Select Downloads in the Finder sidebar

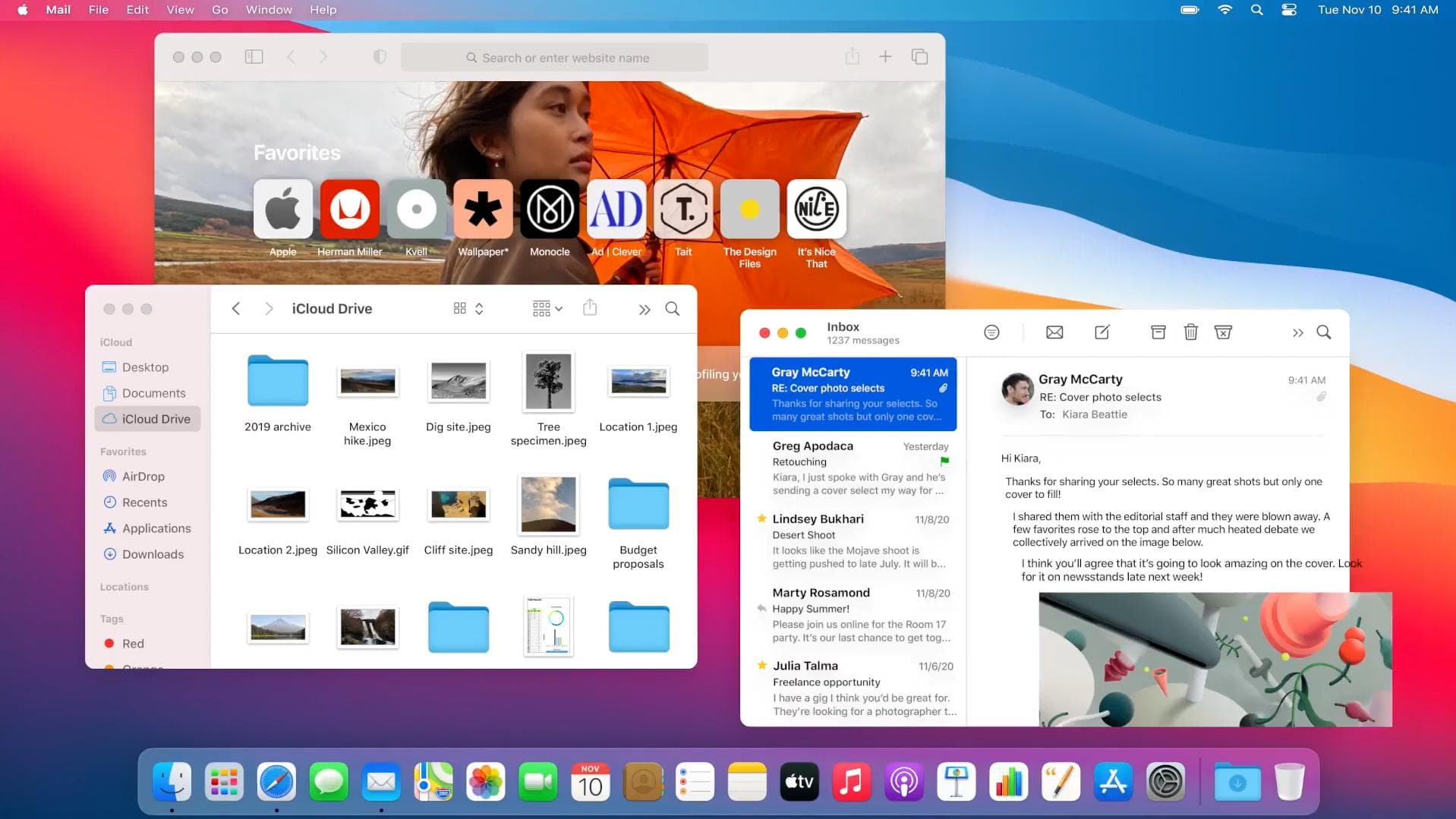(153, 554)
